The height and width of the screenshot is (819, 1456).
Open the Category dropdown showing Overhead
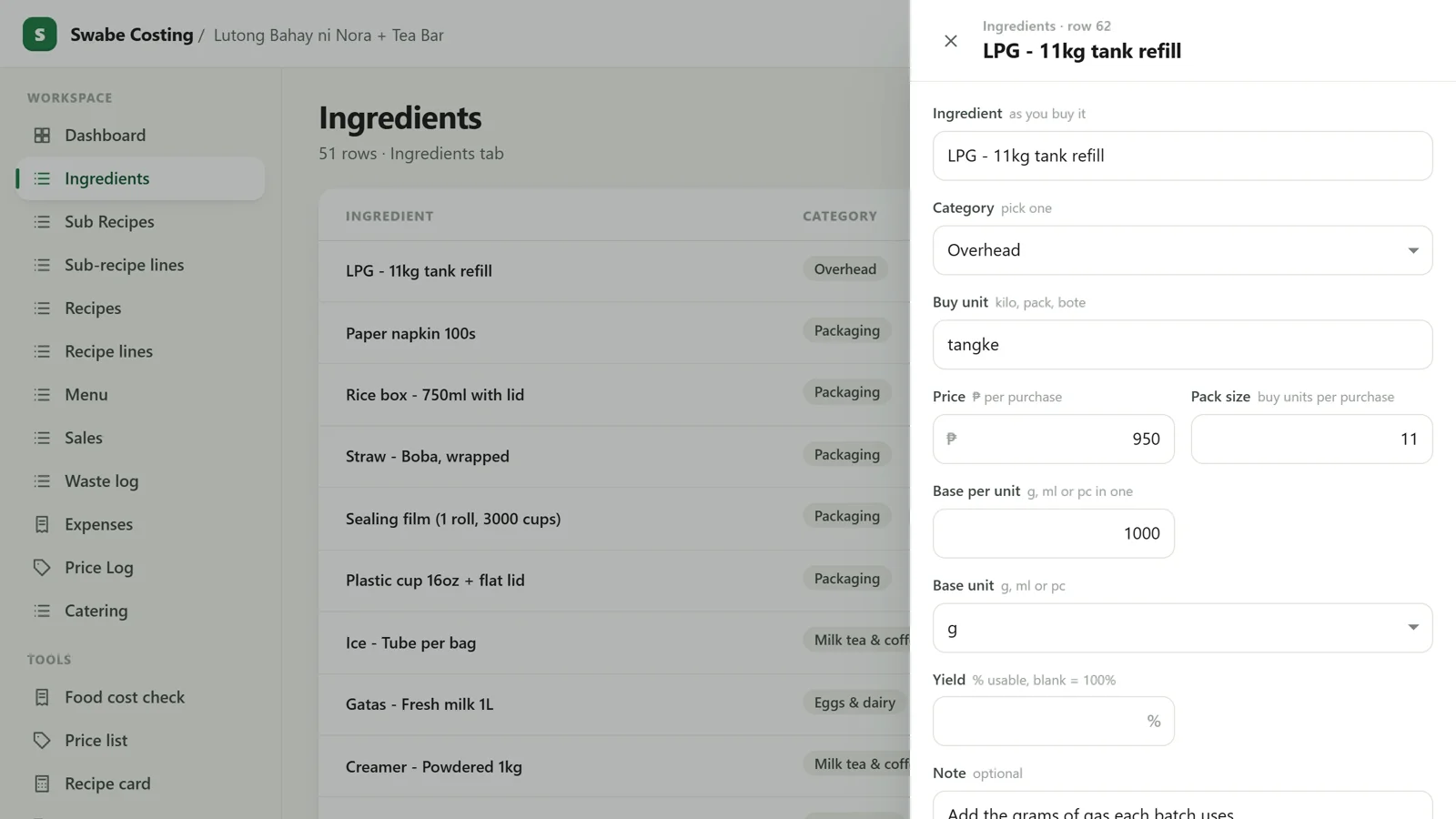1182,250
